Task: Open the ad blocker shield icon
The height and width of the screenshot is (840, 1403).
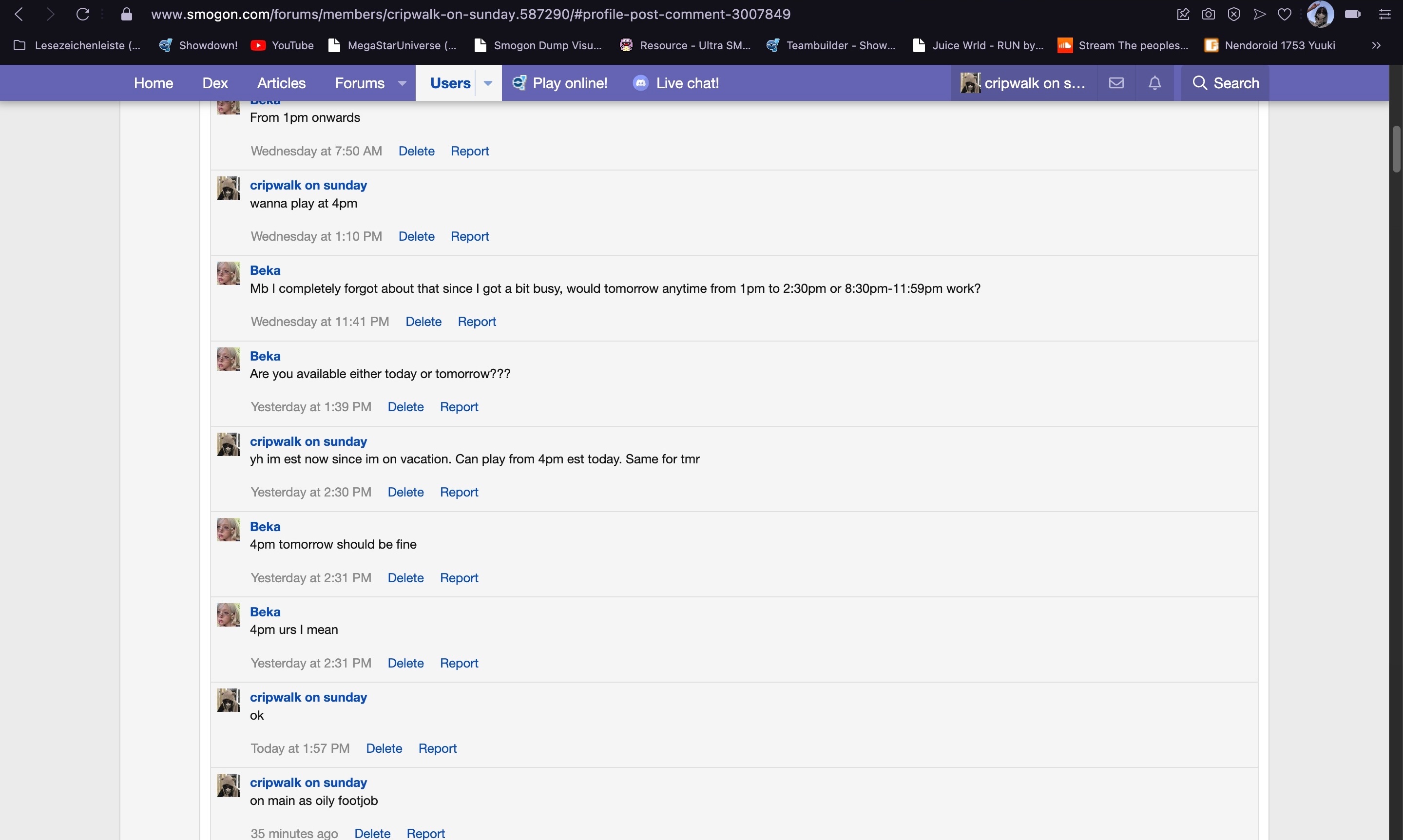Action: [x=1234, y=14]
